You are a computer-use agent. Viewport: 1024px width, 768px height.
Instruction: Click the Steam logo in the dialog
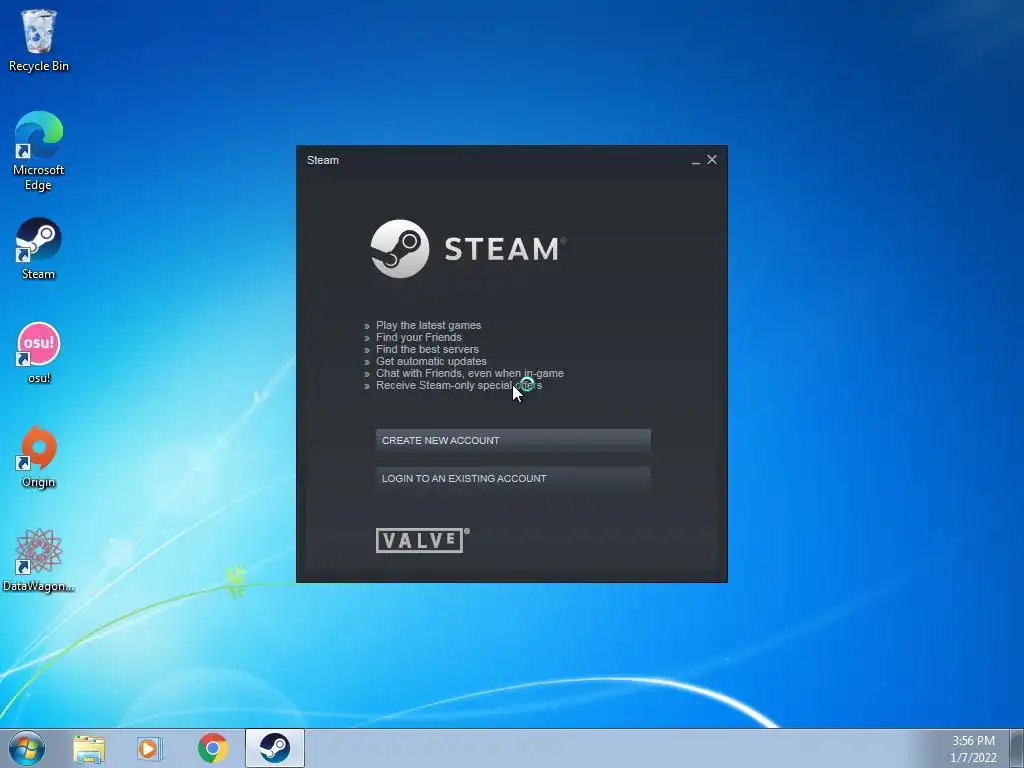pos(468,249)
